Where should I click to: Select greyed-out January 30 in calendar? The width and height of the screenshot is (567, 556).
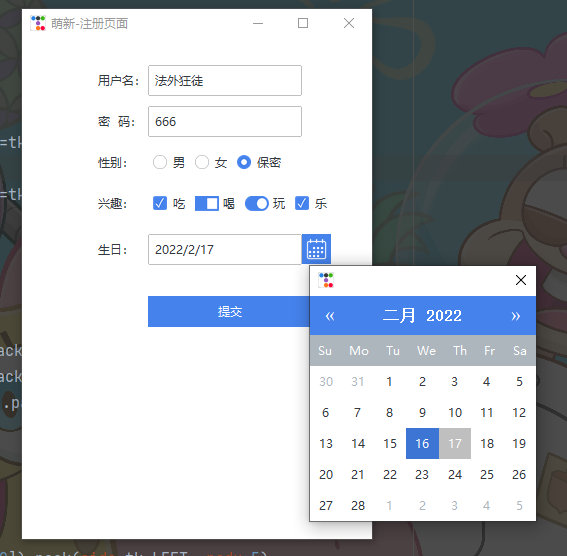pos(326,381)
